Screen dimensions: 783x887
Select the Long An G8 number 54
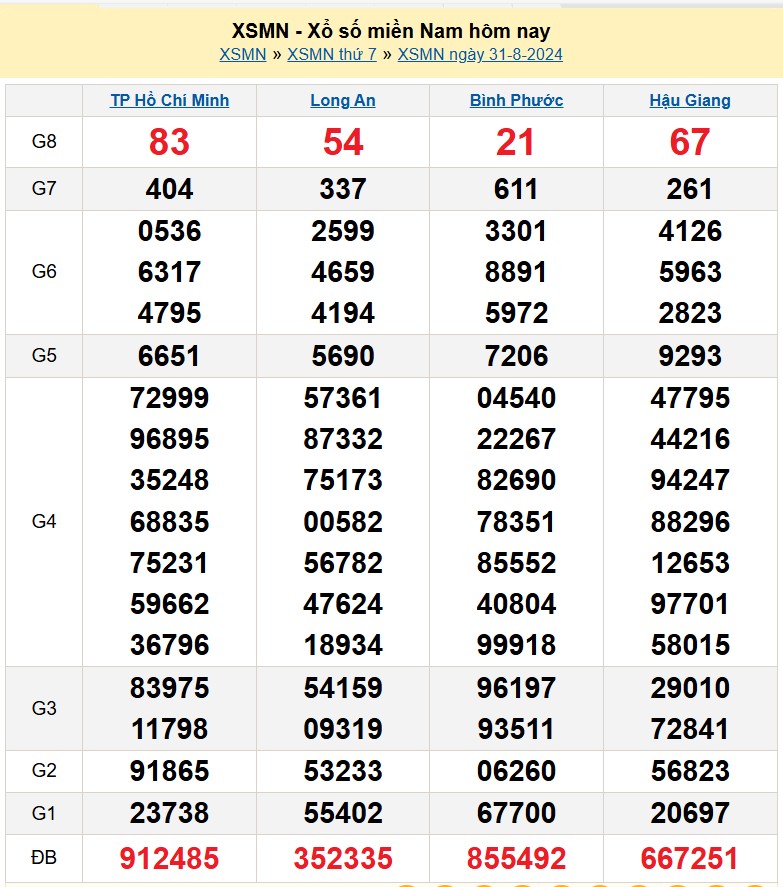click(x=343, y=142)
